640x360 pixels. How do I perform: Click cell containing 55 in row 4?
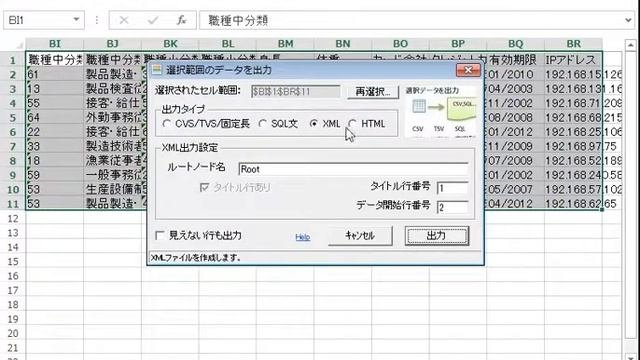[55, 103]
